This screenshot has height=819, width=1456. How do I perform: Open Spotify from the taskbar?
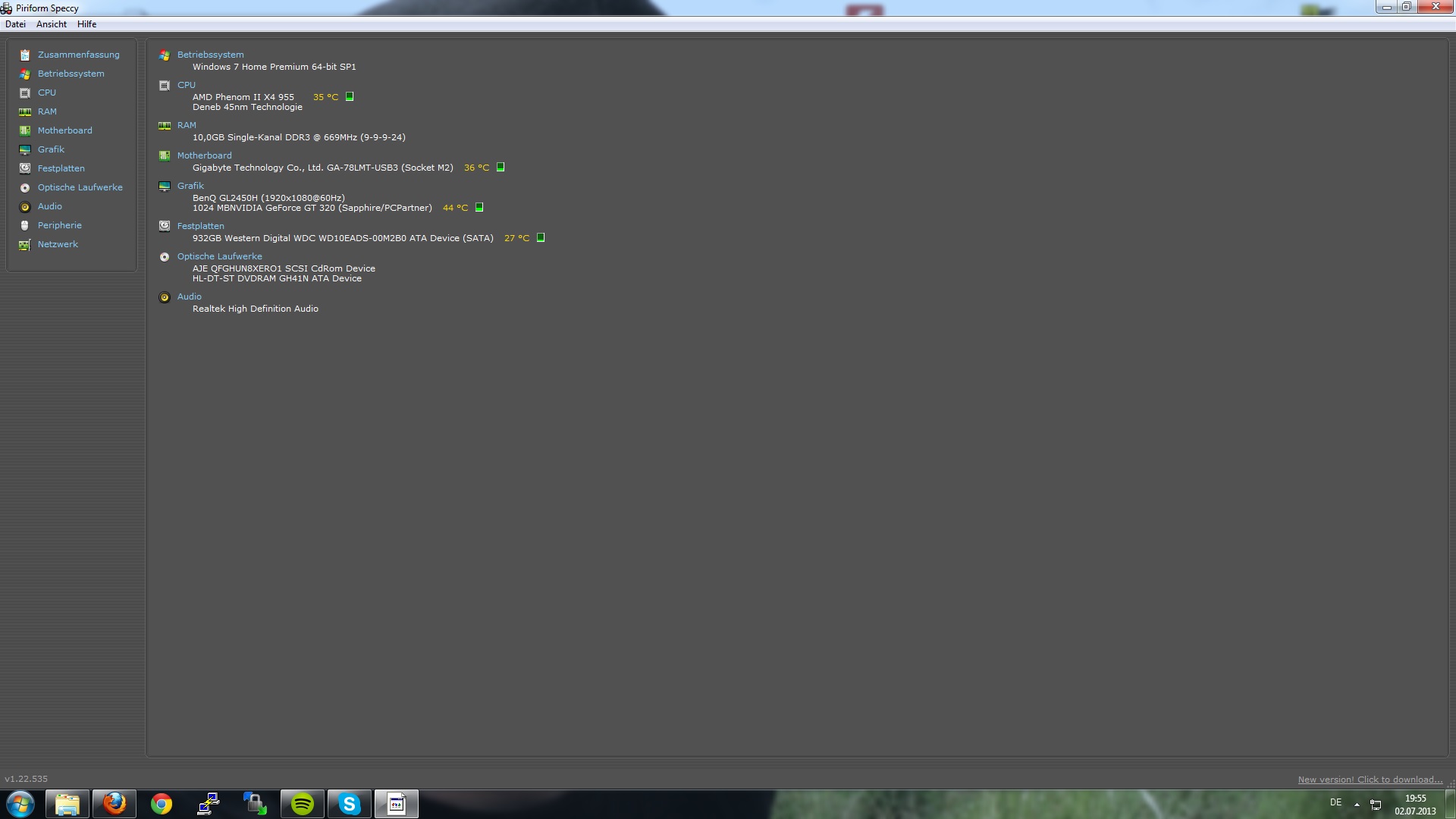coord(303,804)
